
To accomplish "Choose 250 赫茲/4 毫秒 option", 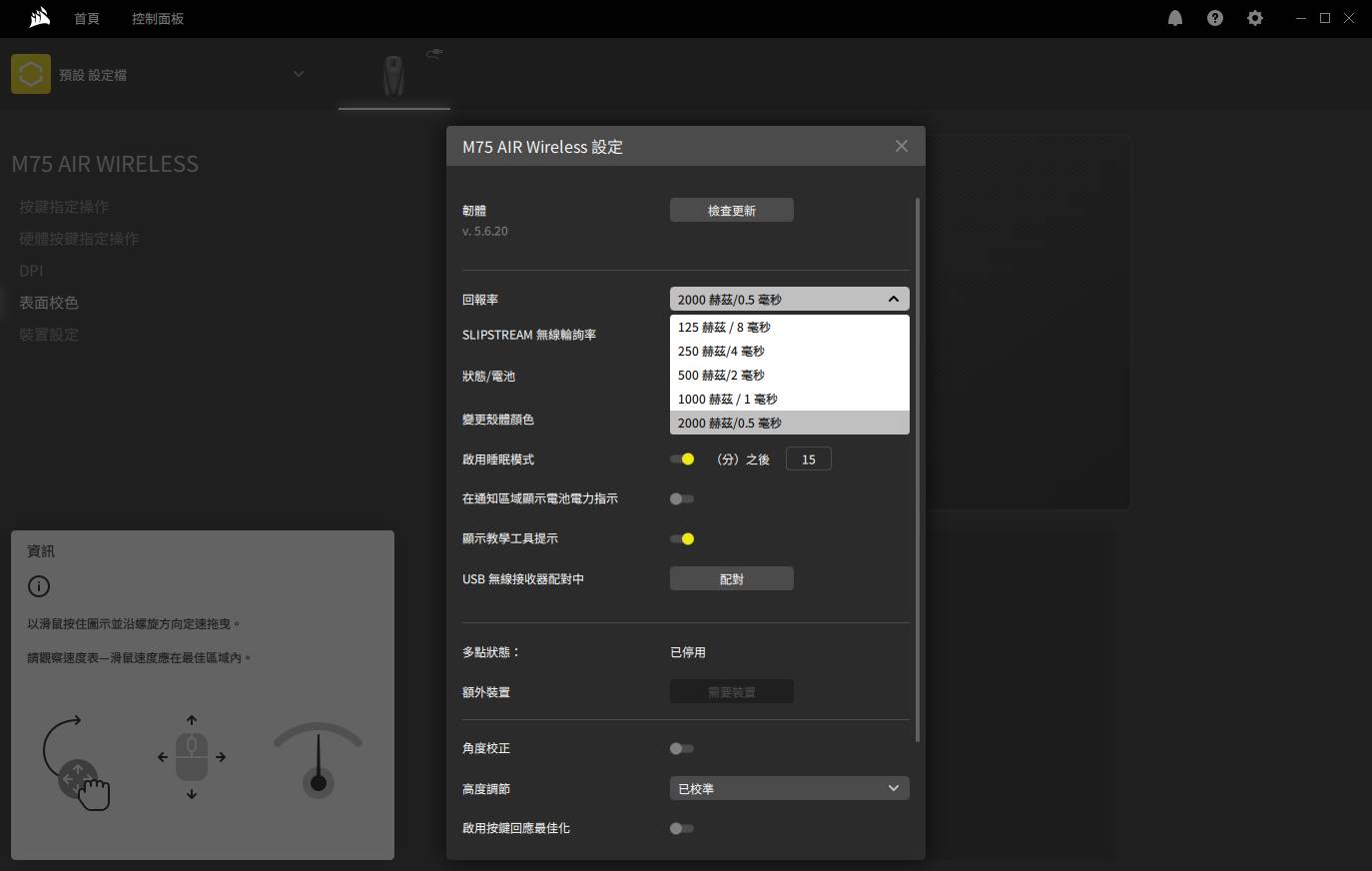I will pos(790,351).
